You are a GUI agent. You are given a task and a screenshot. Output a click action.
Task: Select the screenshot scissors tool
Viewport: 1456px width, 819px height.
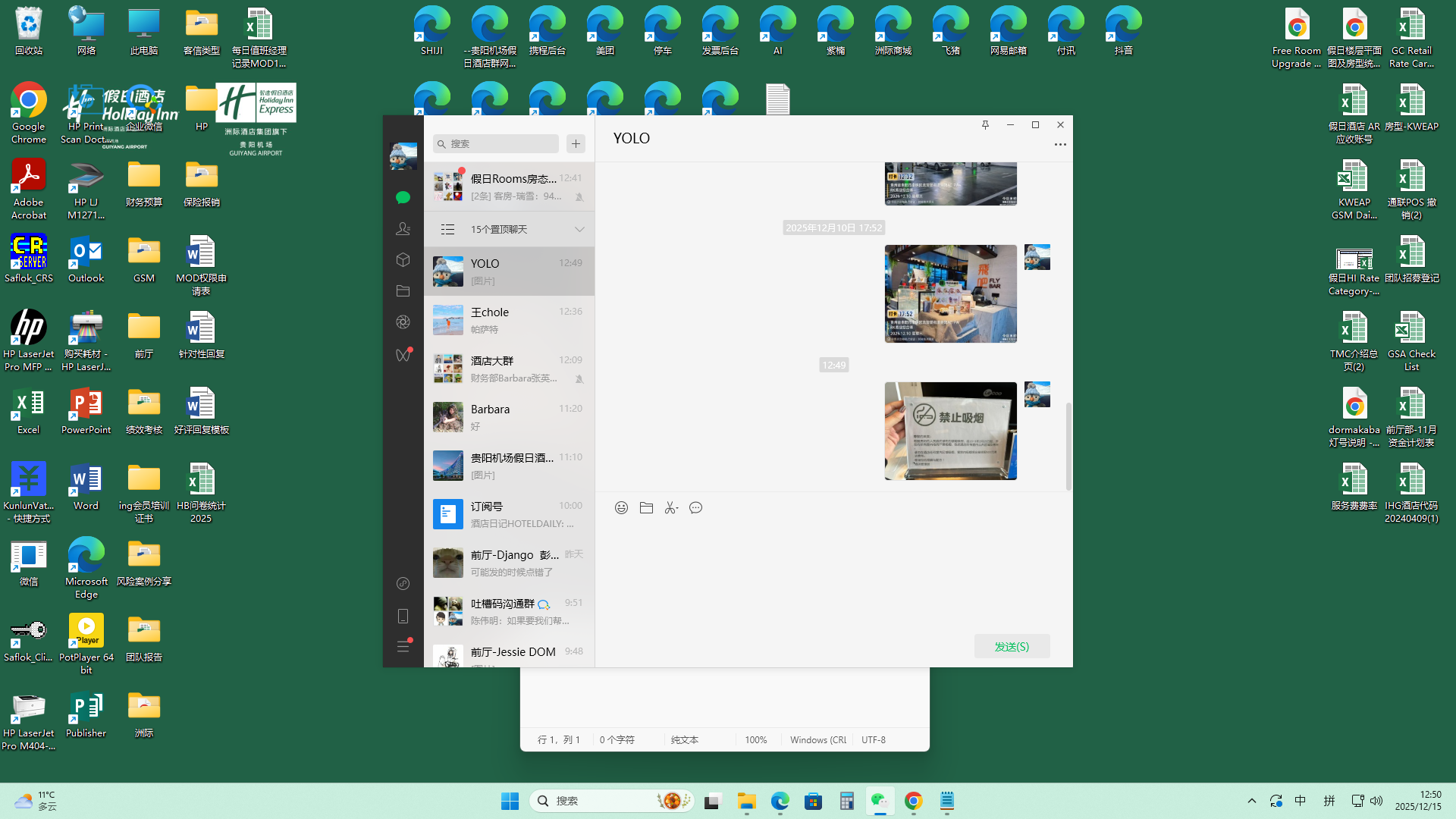pyautogui.click(x=670, y=508)
